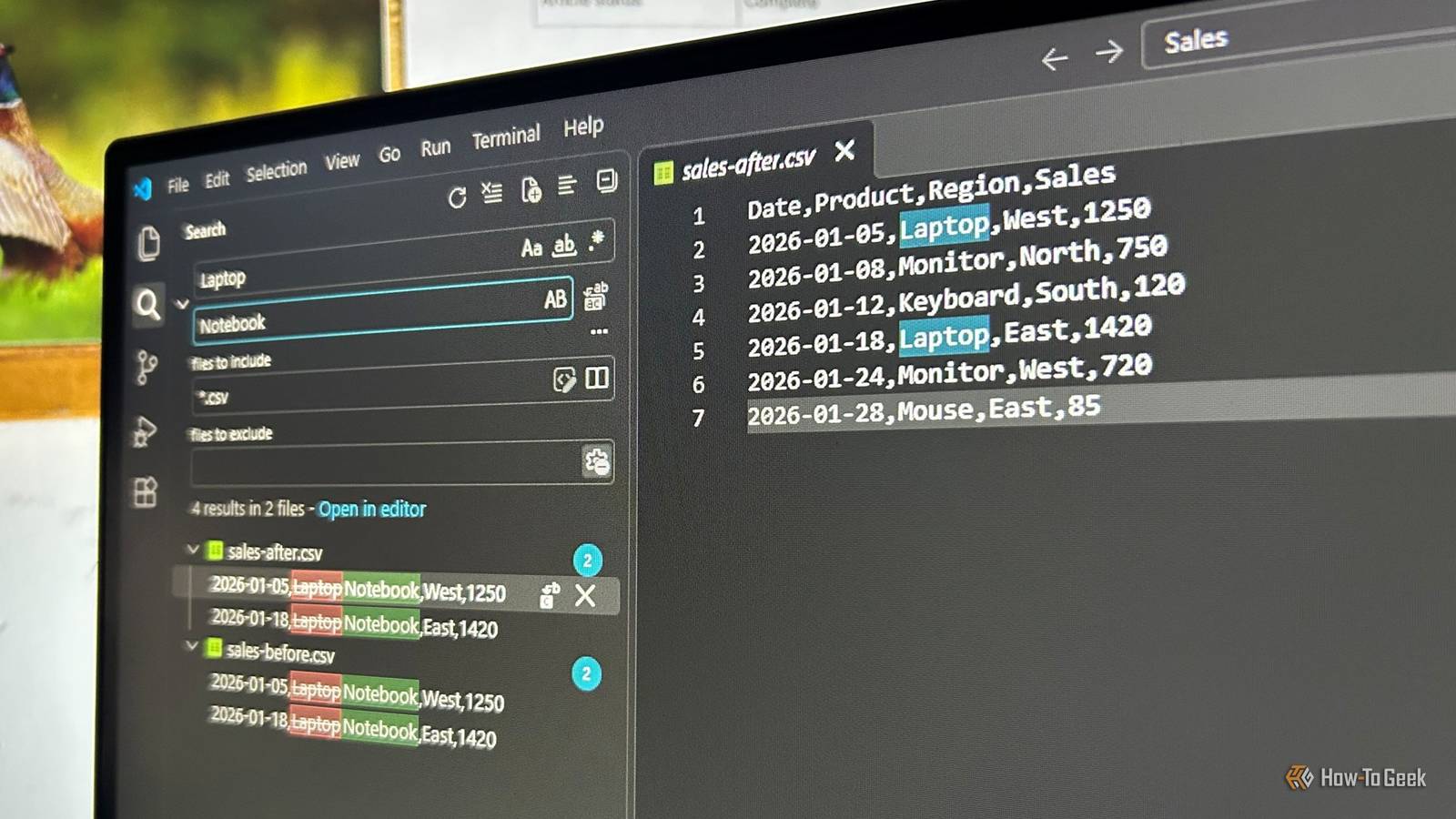Dismiss the highlighted West,1250 result
1456x819 pixels.
[x=585, y=595]
